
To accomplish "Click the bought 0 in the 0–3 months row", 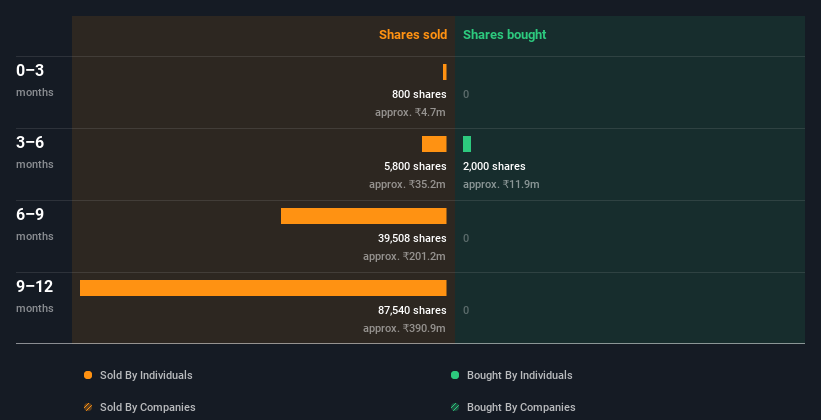I will click(x=466, y=94).
